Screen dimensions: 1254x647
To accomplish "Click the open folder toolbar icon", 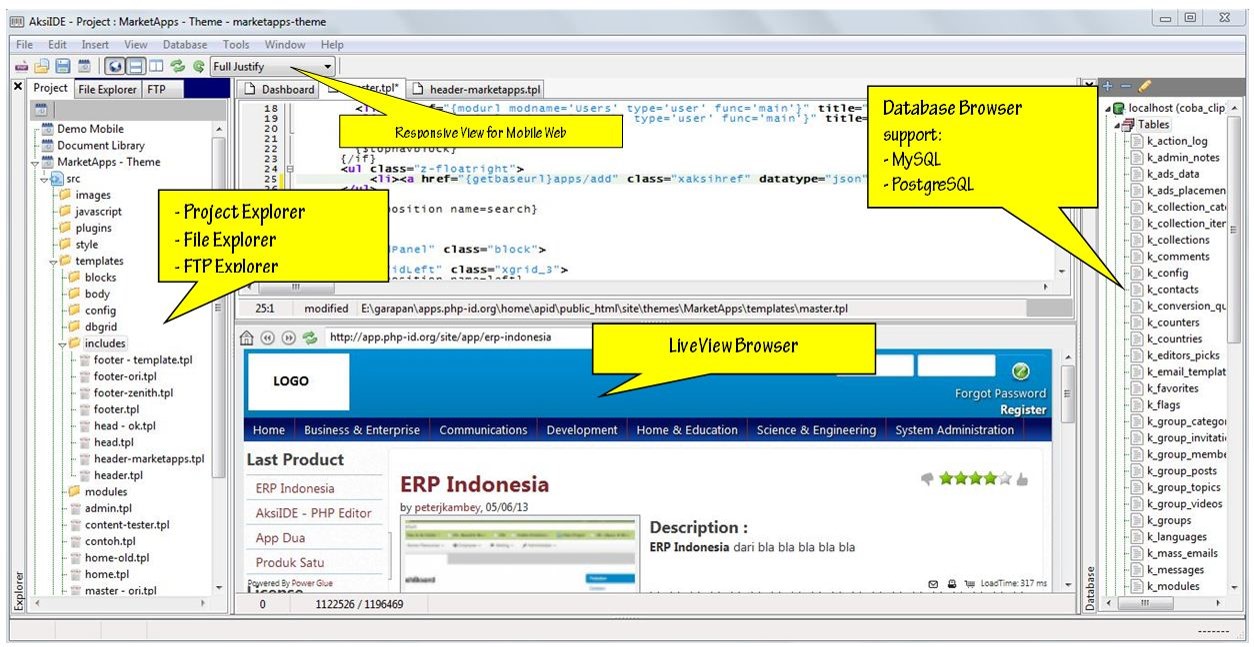I will (42, 66).
